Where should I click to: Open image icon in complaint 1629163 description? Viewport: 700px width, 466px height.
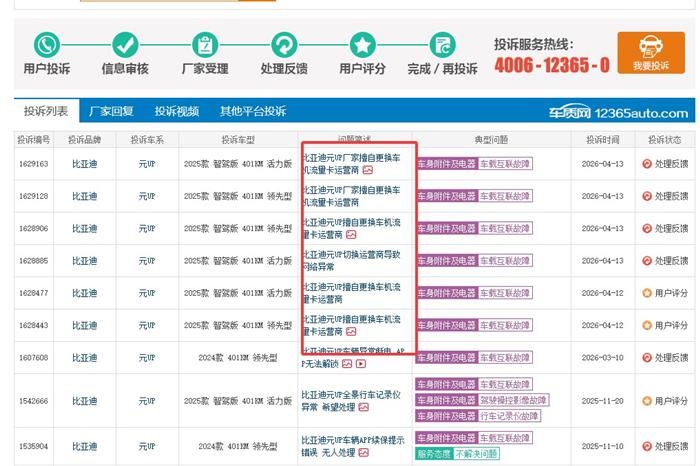pyautogui.click(x=367, y=170)
